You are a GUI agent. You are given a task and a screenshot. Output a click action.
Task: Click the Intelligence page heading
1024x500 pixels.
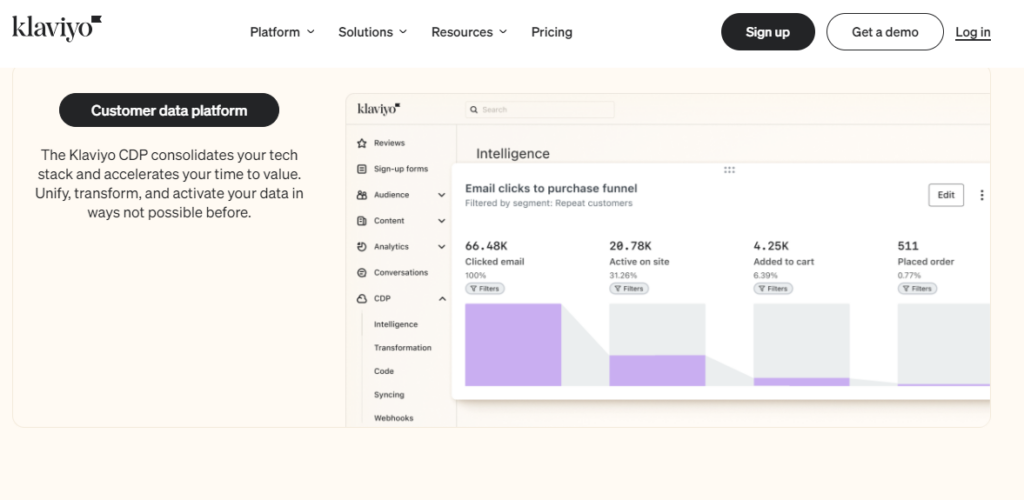tap(513, 153)
